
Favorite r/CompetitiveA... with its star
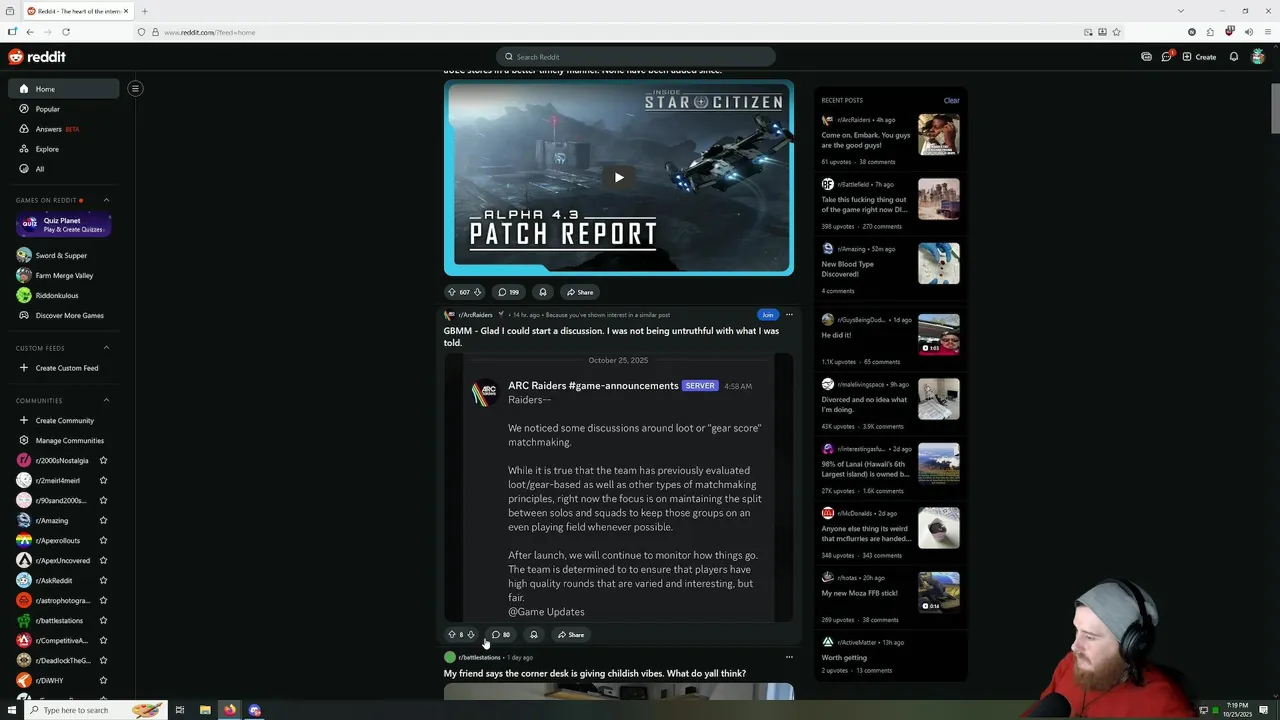(x=103, y=640)
